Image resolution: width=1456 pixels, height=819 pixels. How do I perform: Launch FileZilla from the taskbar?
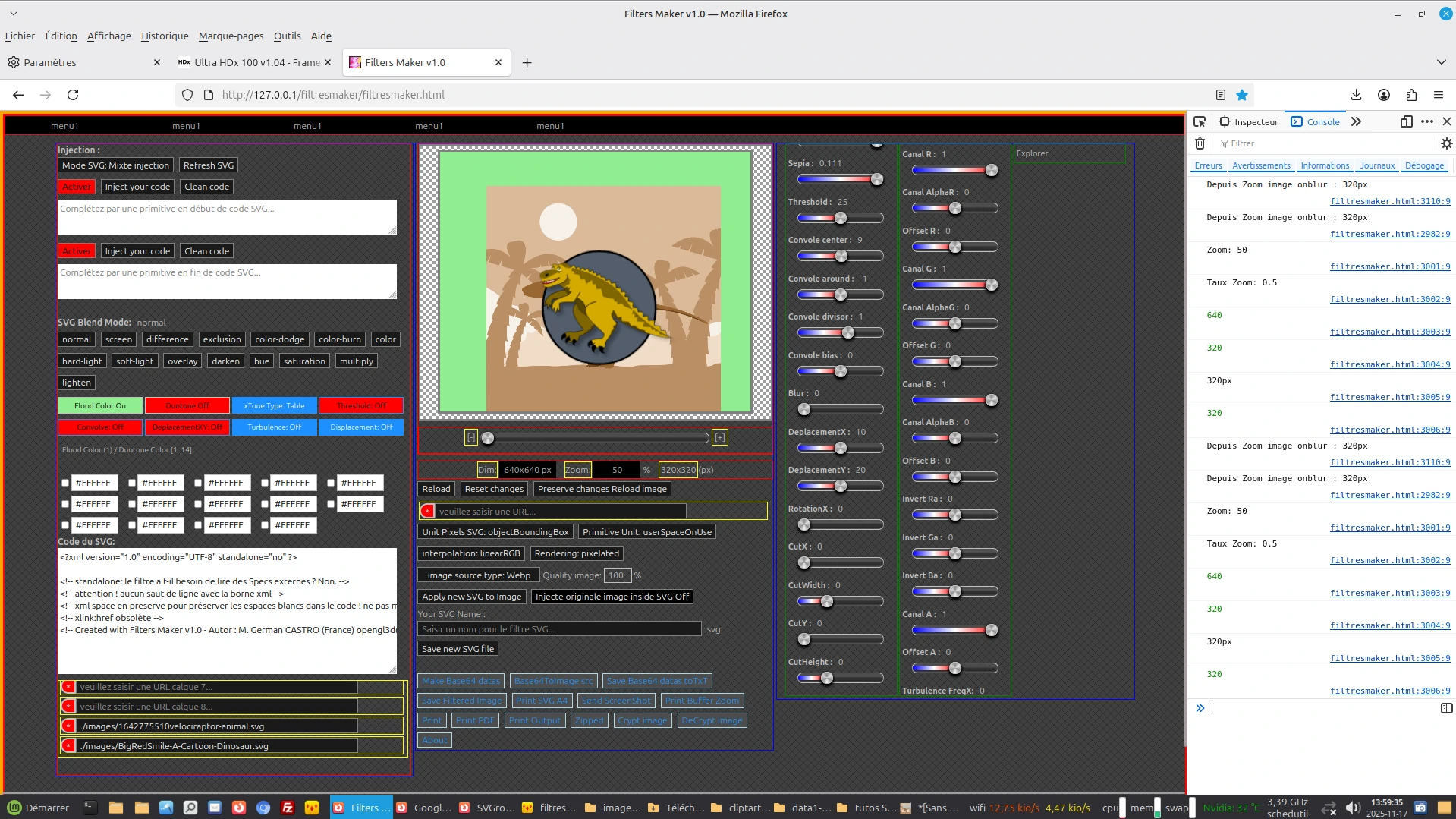click(x=288, y=808)
